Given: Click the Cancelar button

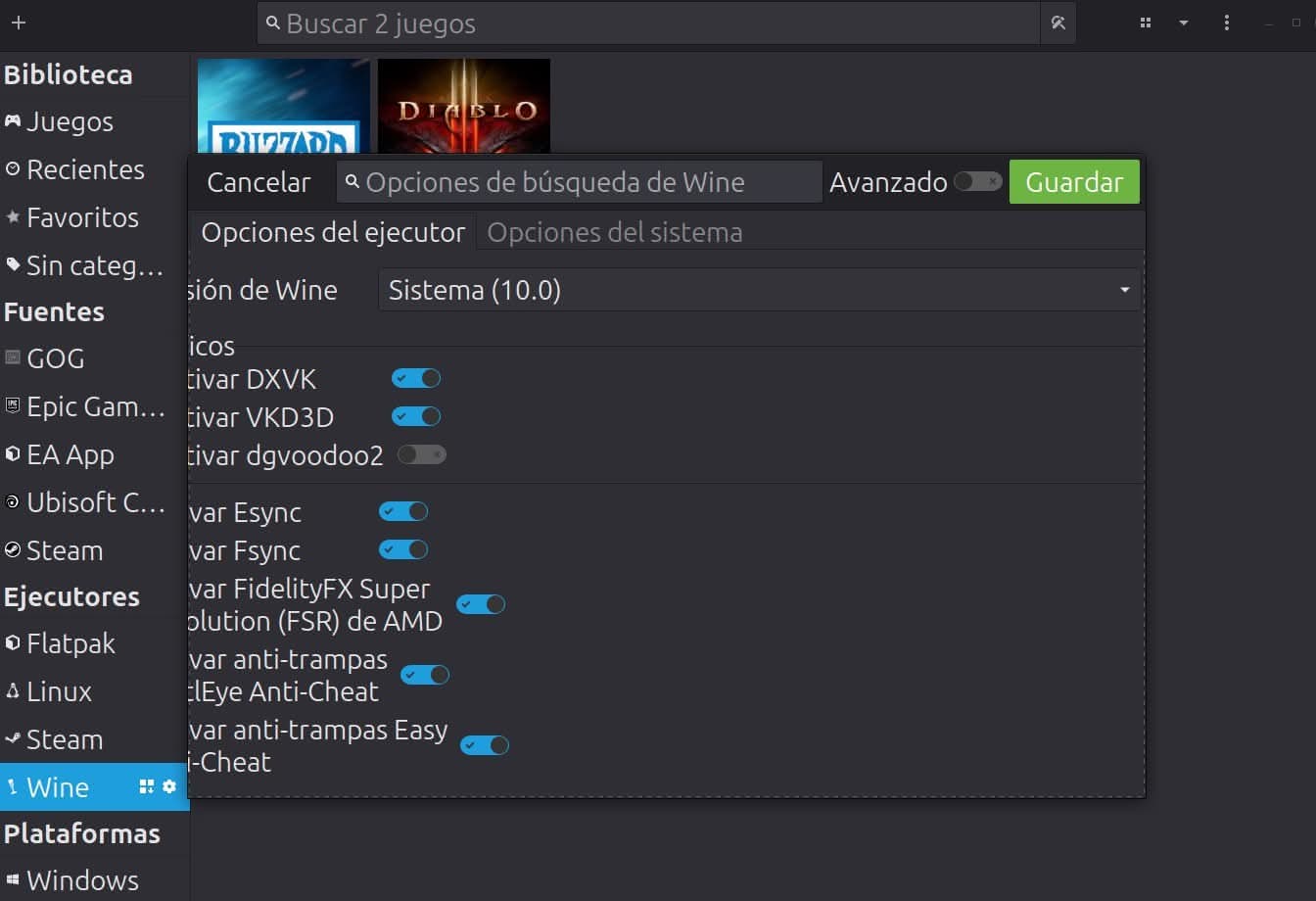Looking at the screenshot, I should point(258,182).
